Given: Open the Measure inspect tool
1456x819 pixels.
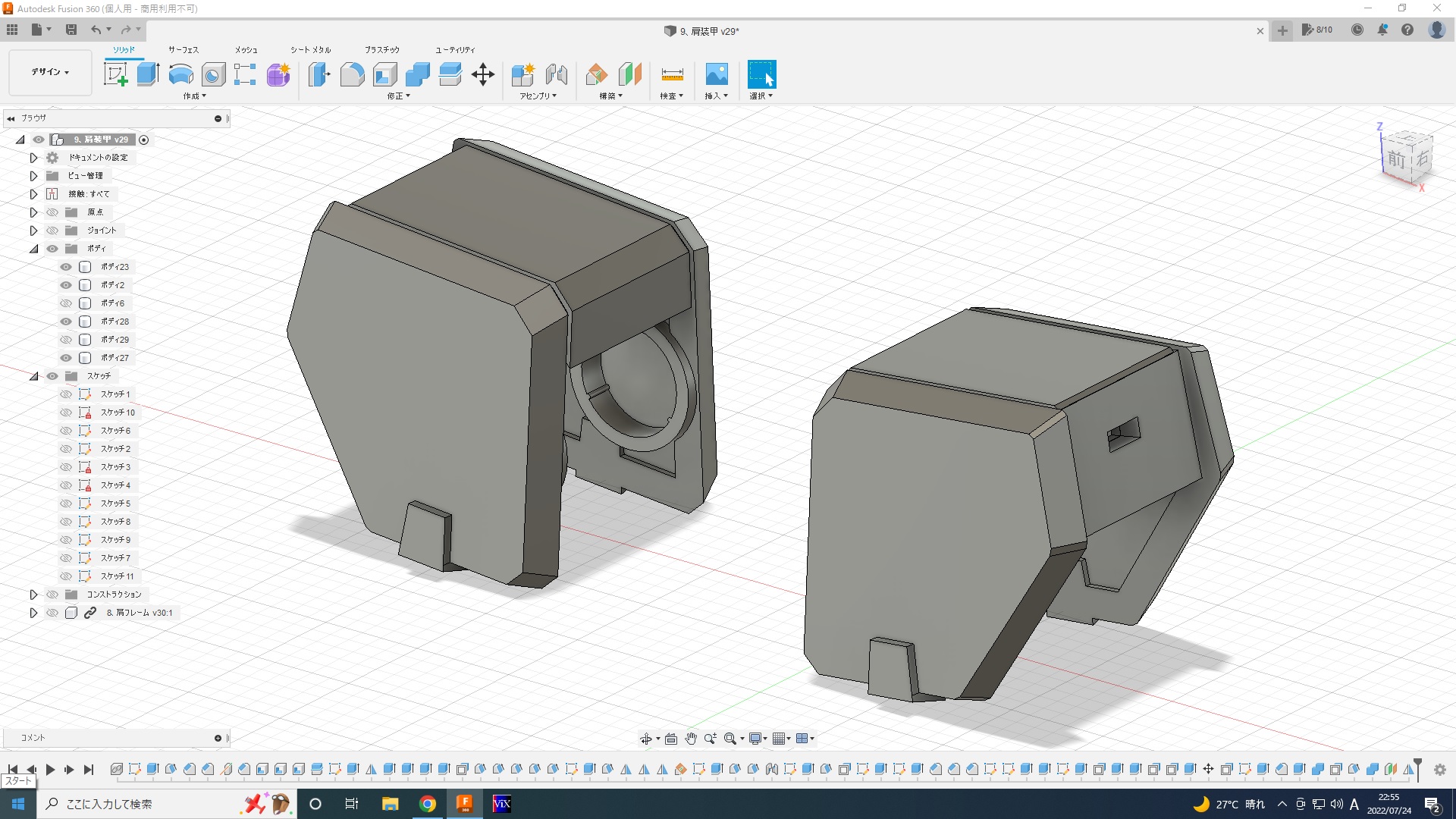Looking at the screenshot, I should 672,74.
